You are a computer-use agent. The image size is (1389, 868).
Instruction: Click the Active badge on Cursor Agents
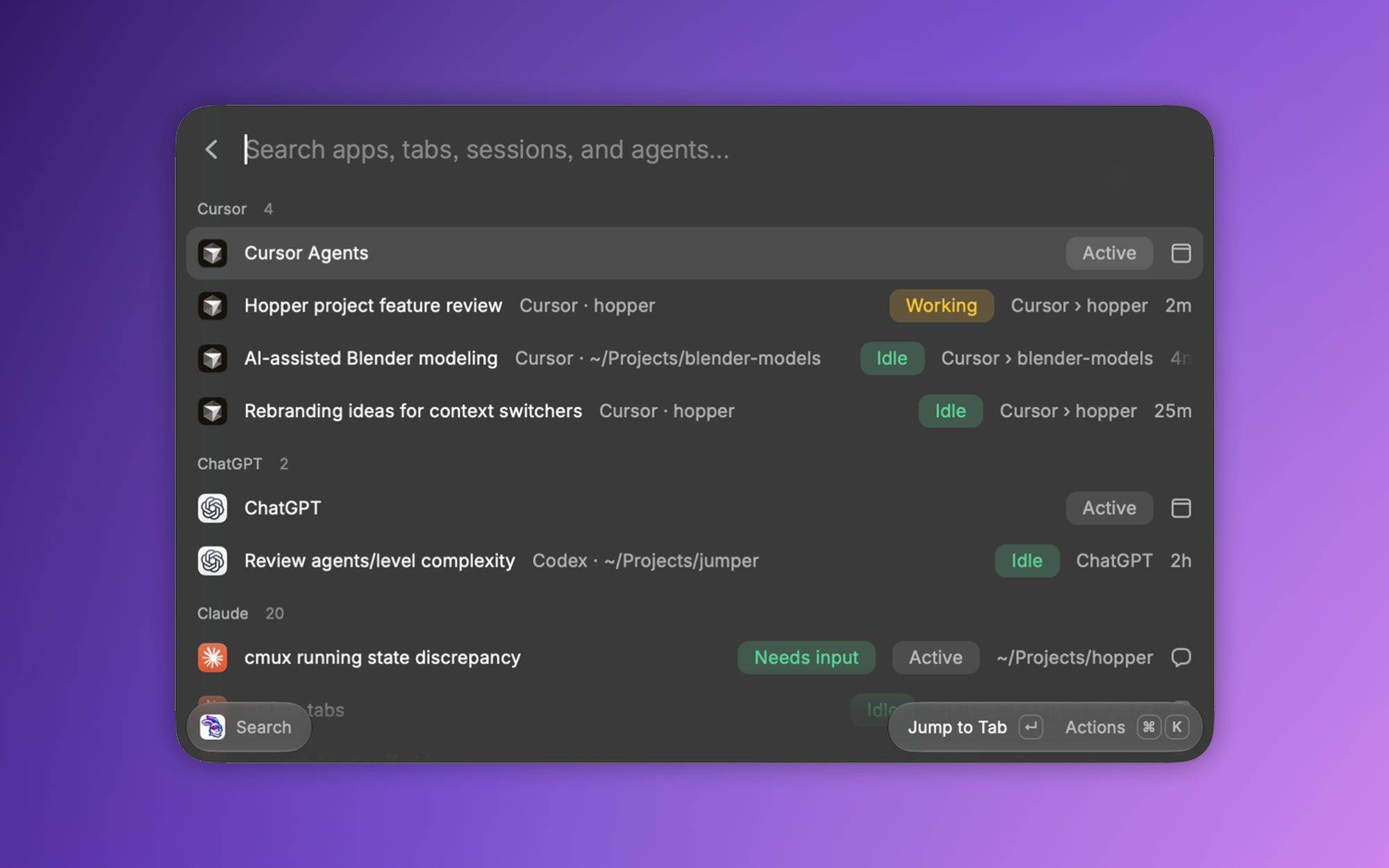(x=1109, y=253)
